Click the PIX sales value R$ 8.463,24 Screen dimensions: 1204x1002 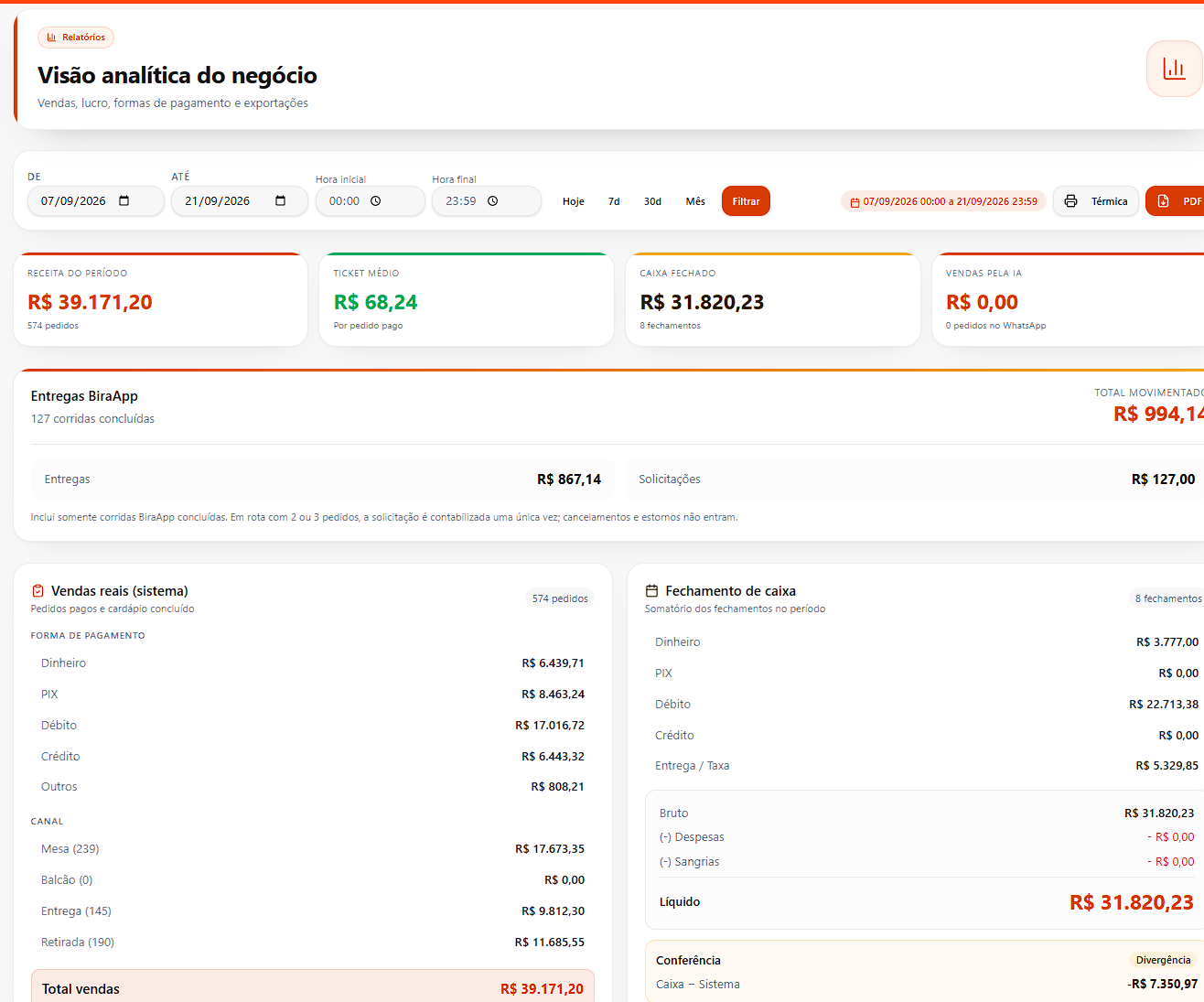point(553,695)
